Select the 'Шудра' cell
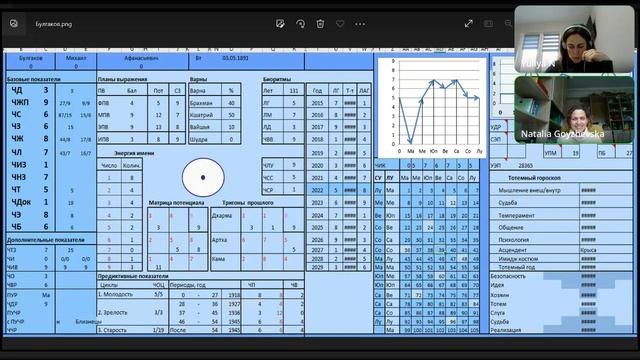 [206, 139]
